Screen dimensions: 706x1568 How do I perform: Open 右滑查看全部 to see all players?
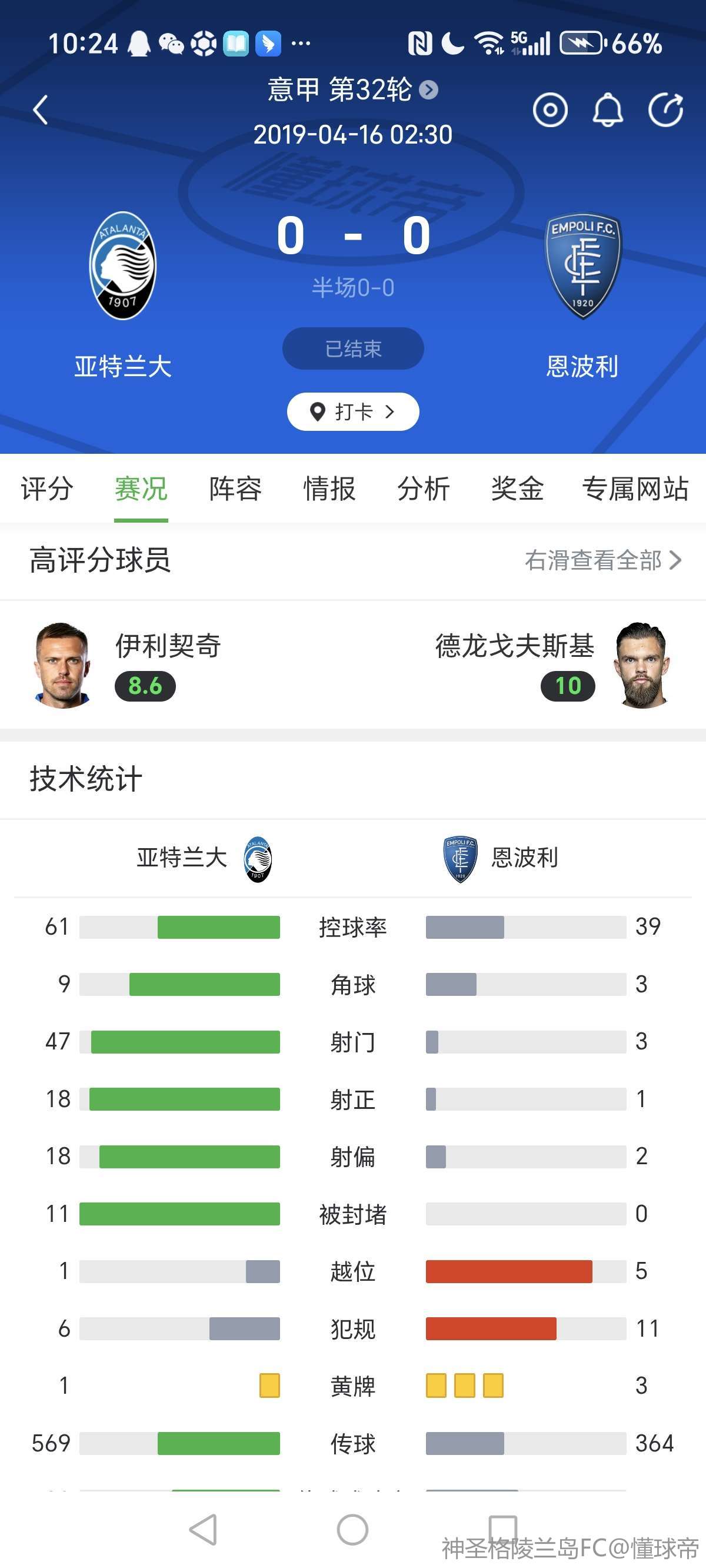(x=602, y=560)
